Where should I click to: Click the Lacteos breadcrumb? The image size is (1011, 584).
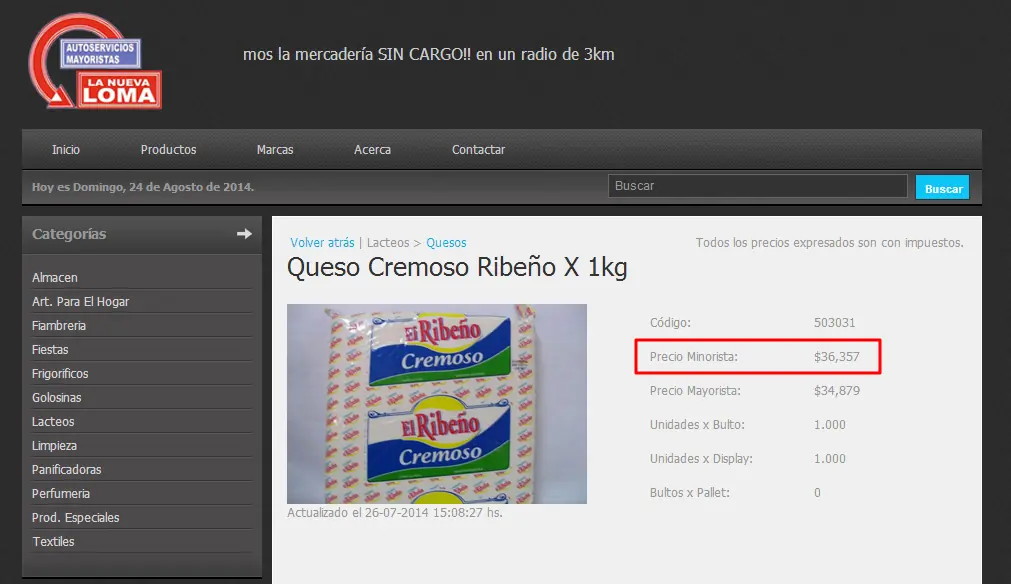(x=388, y=242)
